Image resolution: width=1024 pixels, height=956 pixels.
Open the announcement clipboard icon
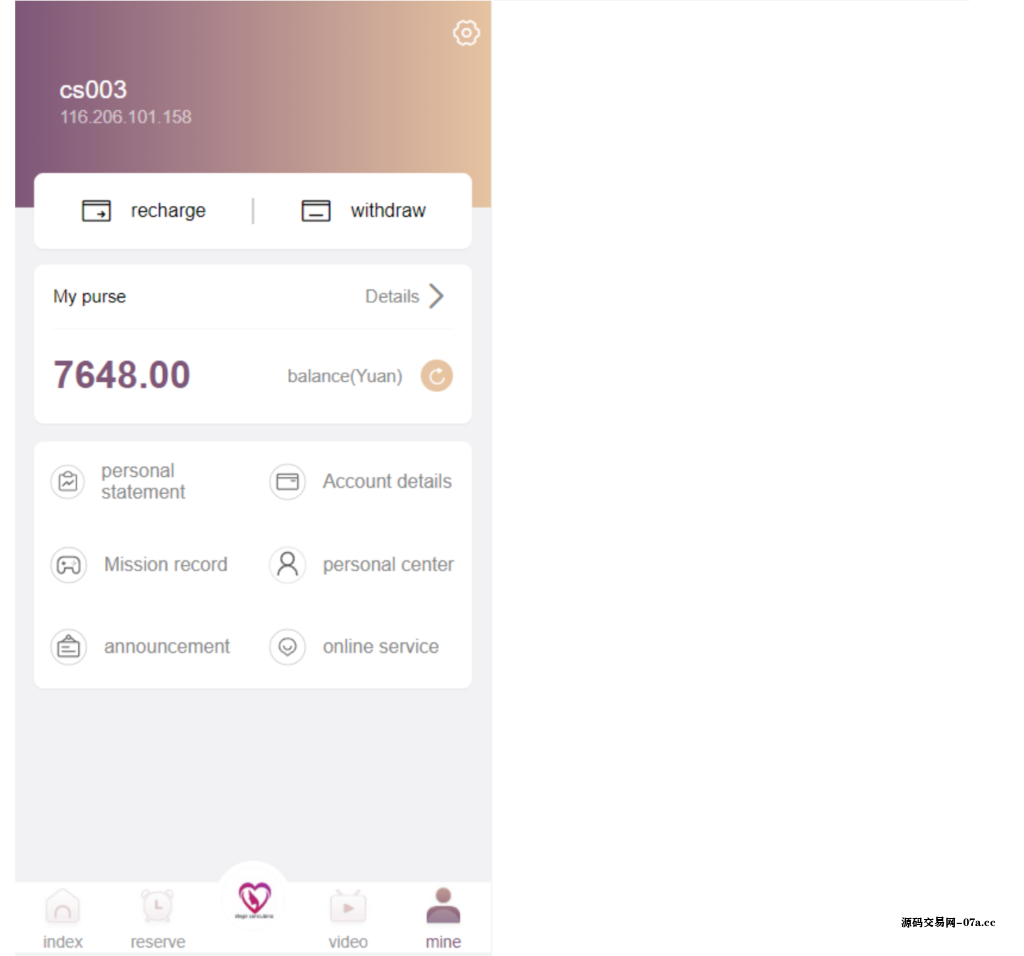(x=69, y=646)
